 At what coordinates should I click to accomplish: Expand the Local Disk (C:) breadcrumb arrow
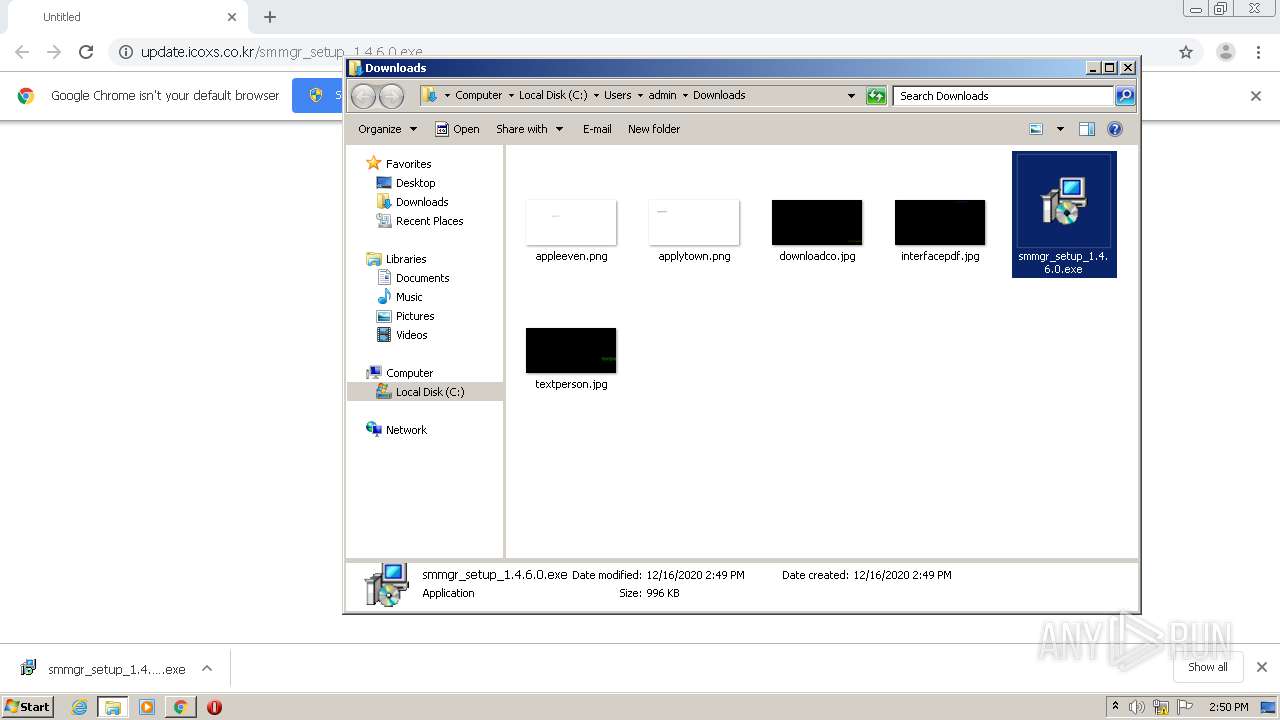(x=596, y=96)
